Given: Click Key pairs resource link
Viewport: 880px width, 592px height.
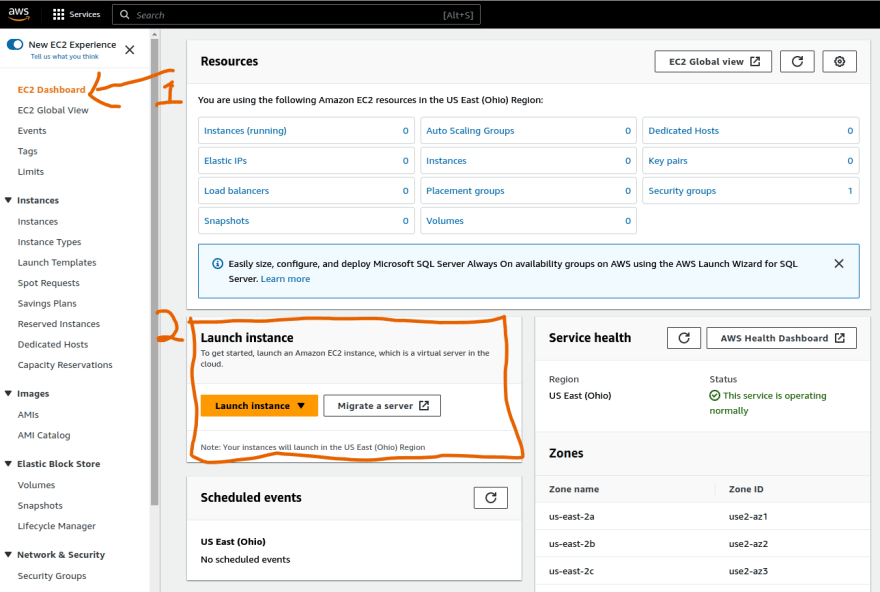Looking at the screenshot, I should point(668,161).
